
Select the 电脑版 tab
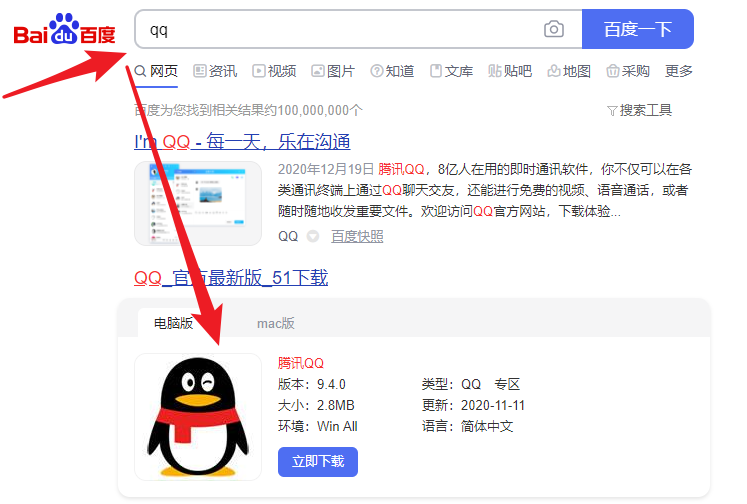[173, 323]
